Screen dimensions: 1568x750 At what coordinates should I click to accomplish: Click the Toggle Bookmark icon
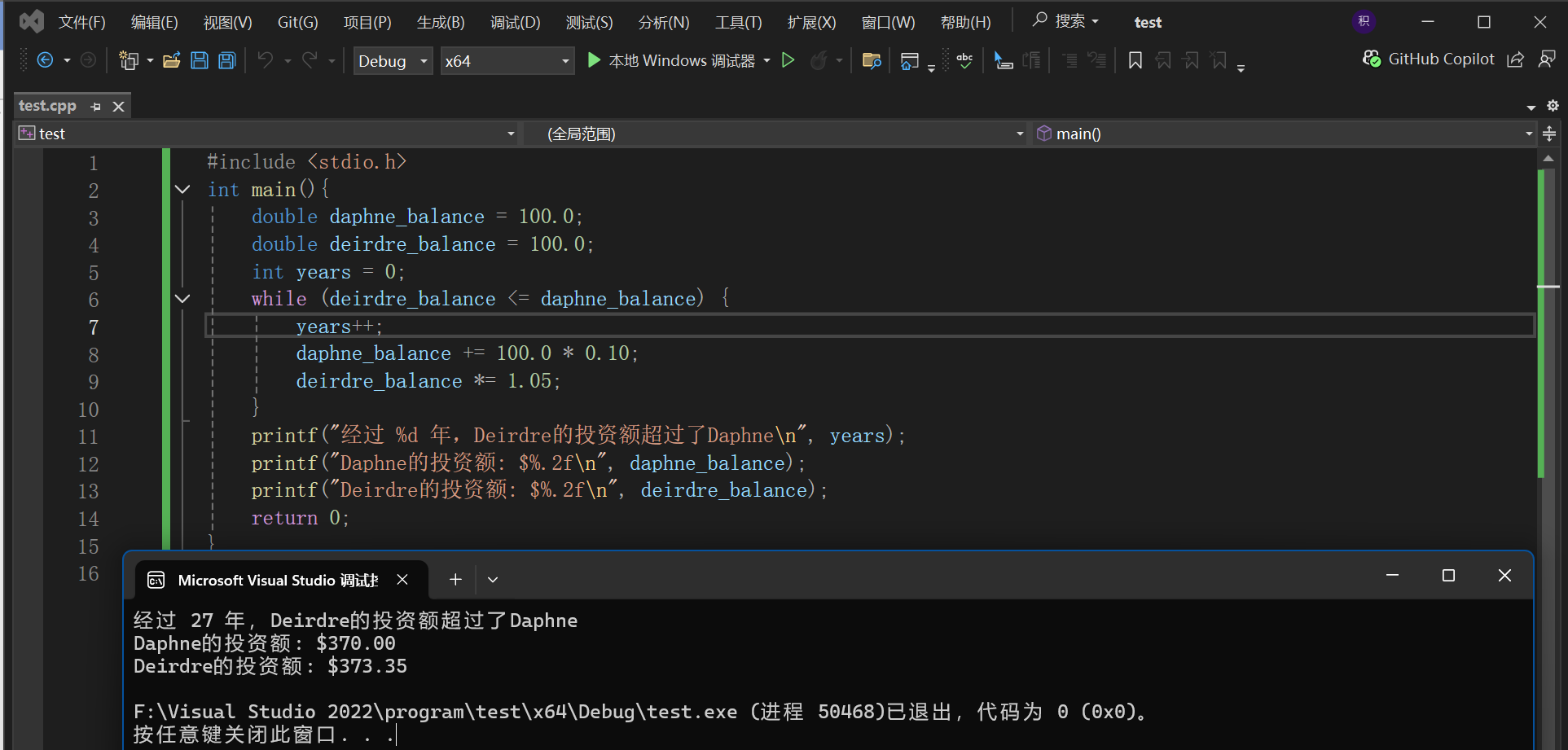point(1135,60)
